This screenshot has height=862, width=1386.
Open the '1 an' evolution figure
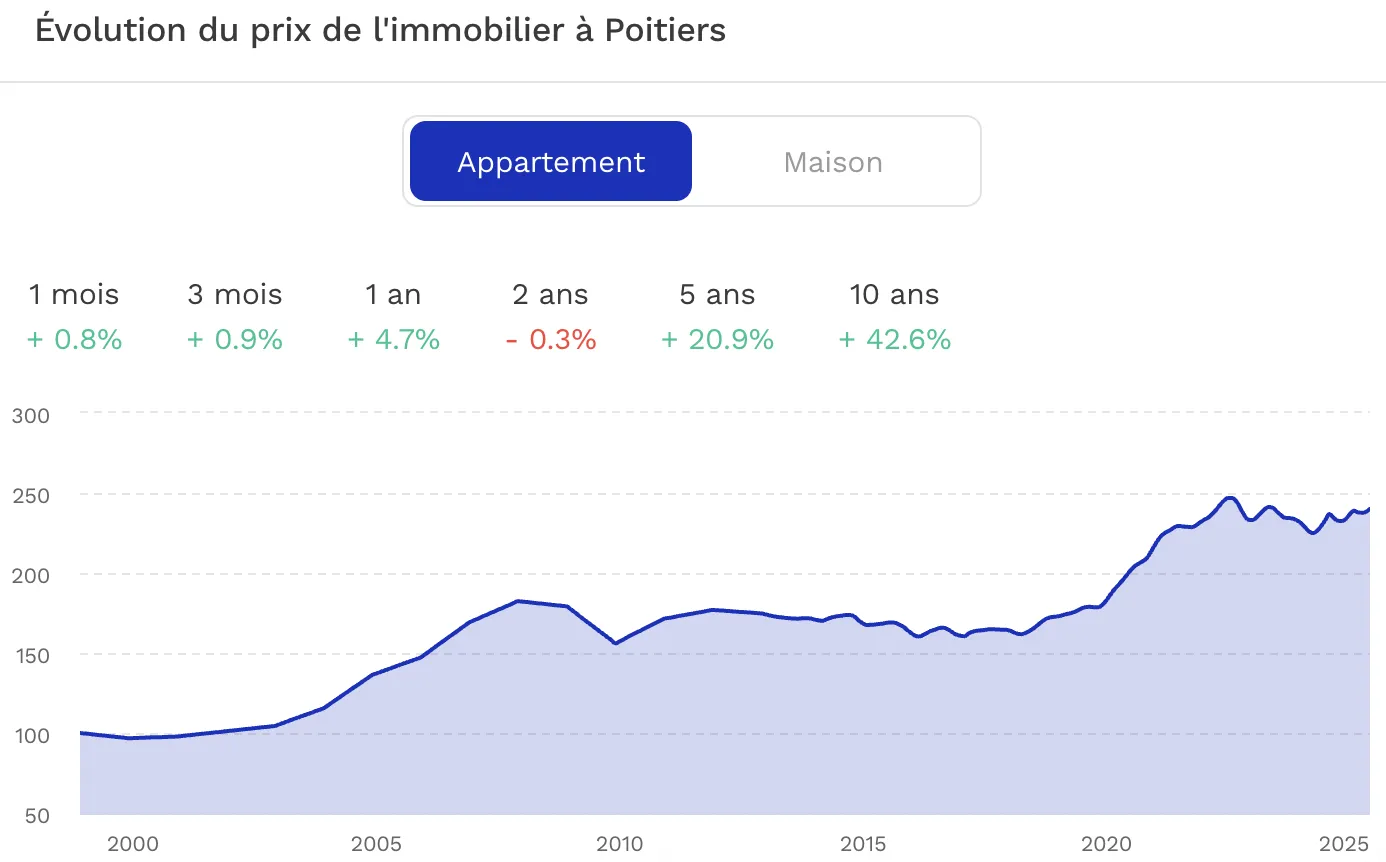coord(393,317)
